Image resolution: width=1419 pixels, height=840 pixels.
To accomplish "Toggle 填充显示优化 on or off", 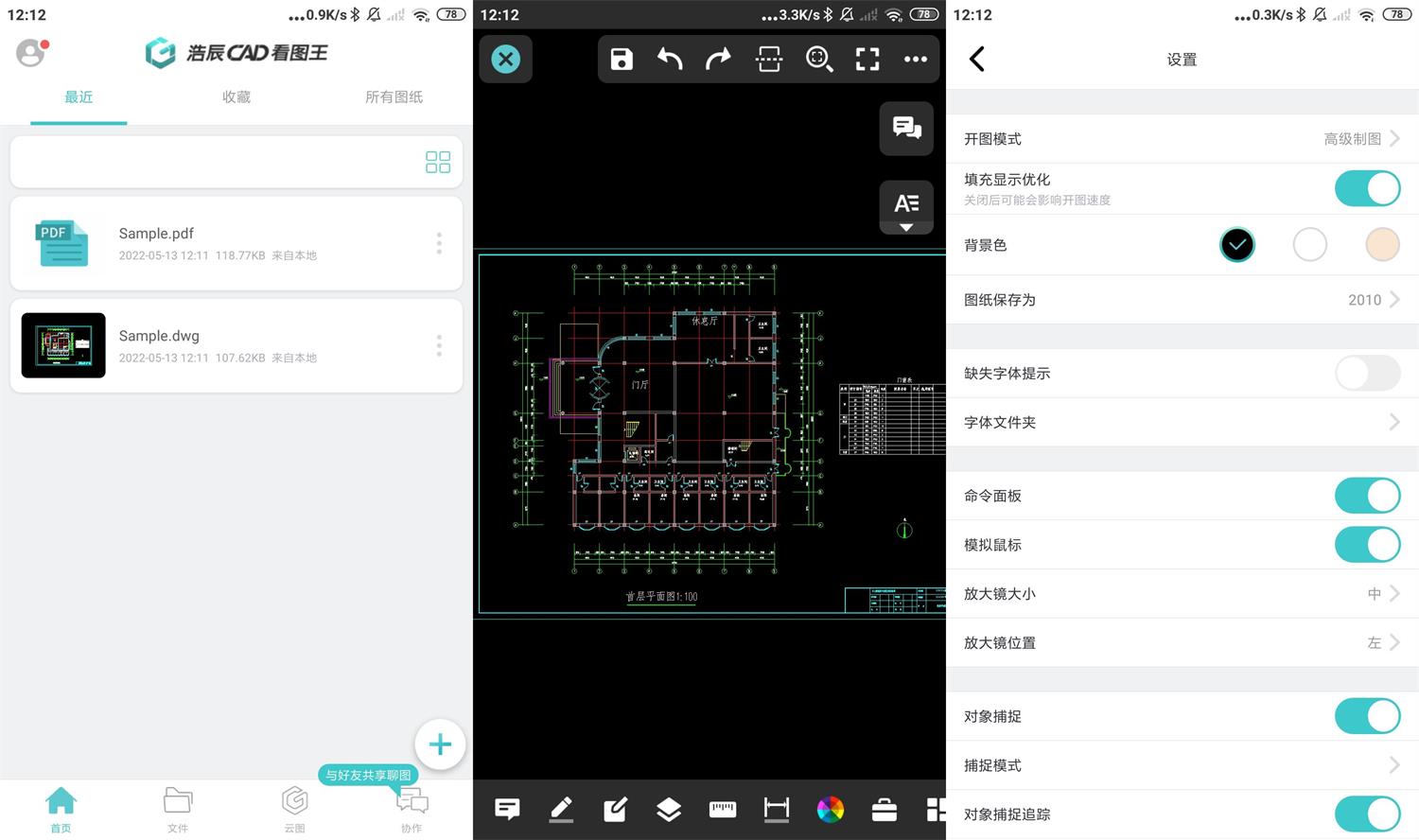I will point(1366,187).
